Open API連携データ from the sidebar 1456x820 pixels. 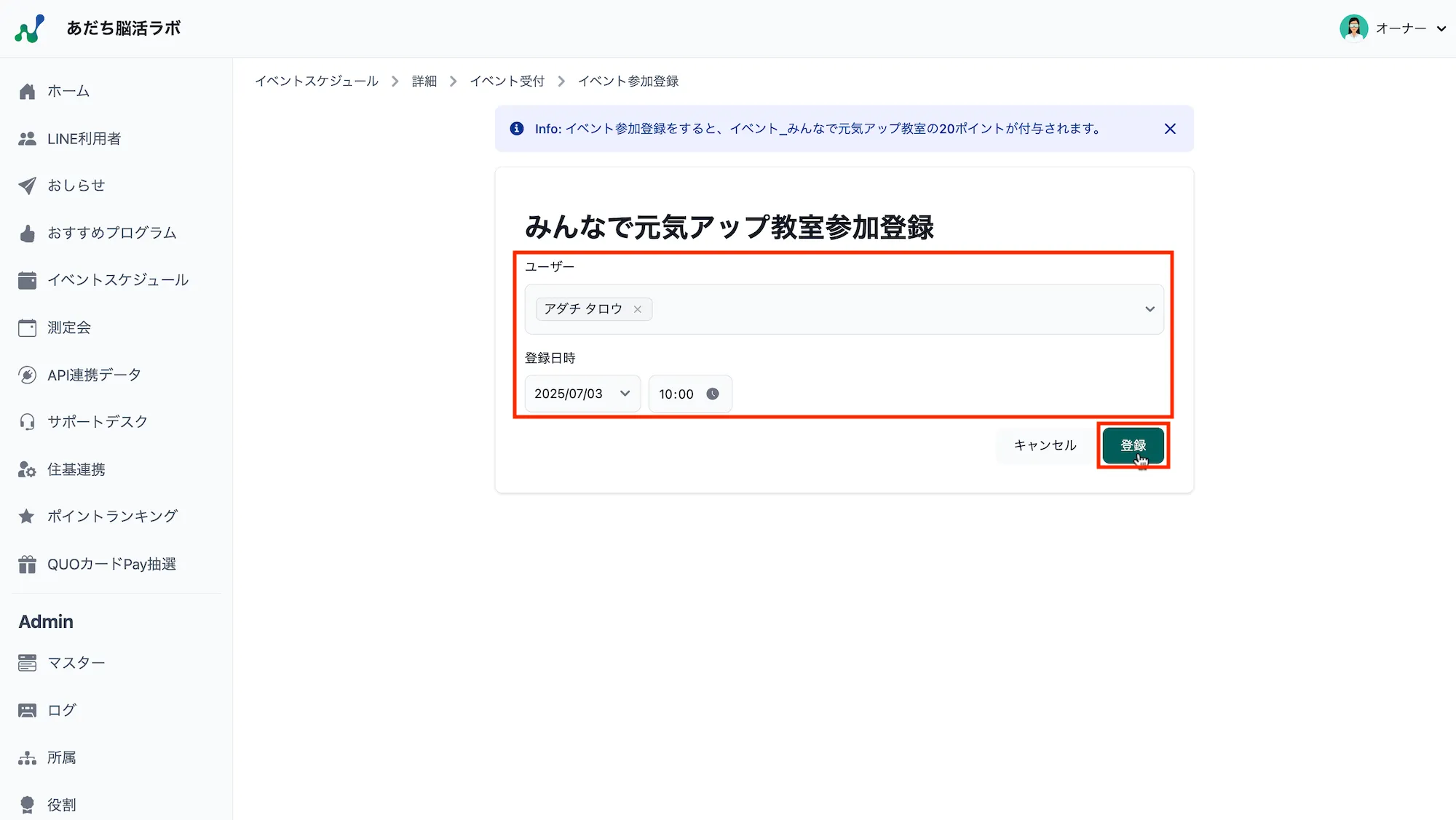pos(93,374)
